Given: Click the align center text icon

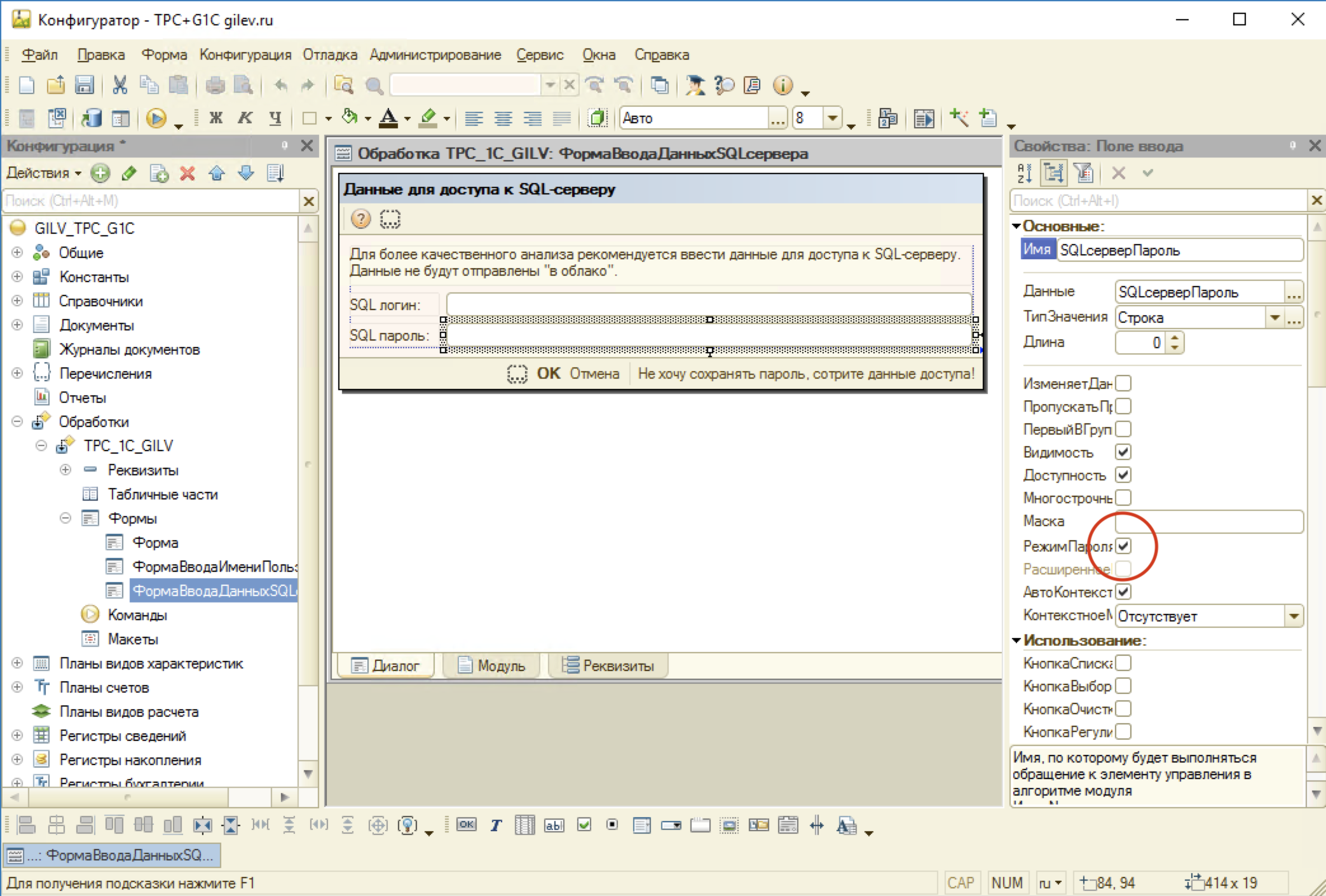Looking at the screenshot, I should (x=503, y=118).
